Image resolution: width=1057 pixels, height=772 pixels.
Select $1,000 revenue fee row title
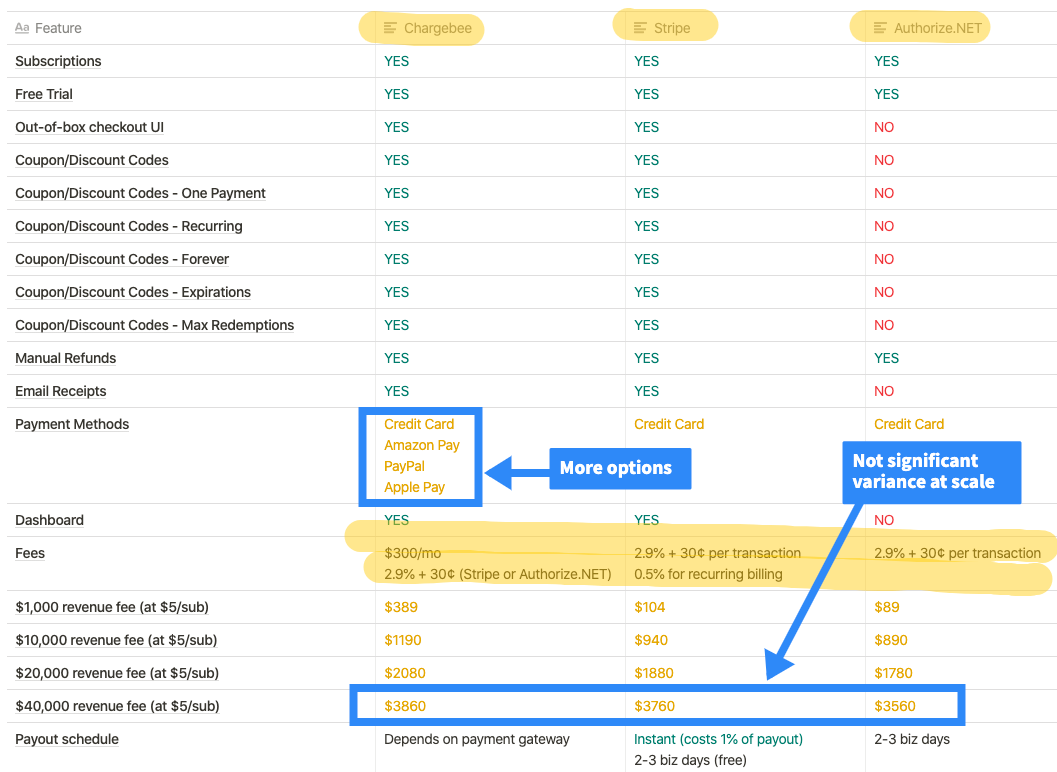point(112,607)
